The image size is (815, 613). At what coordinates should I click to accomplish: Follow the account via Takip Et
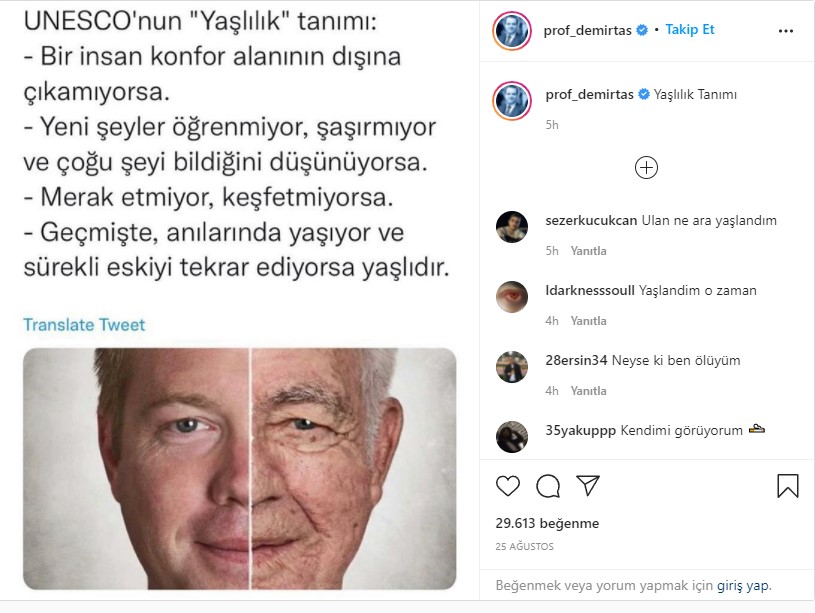click(x=690, y=30)
